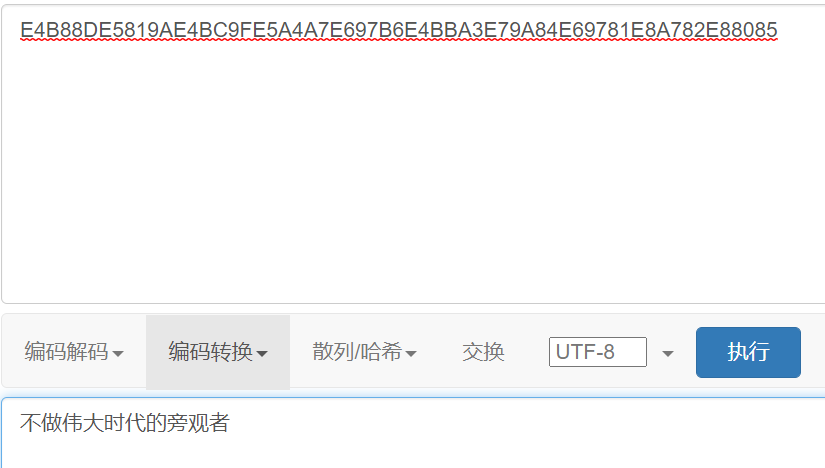825x468 pixels.
Task: Select the 交换 swap option
Action: point(483,352)
